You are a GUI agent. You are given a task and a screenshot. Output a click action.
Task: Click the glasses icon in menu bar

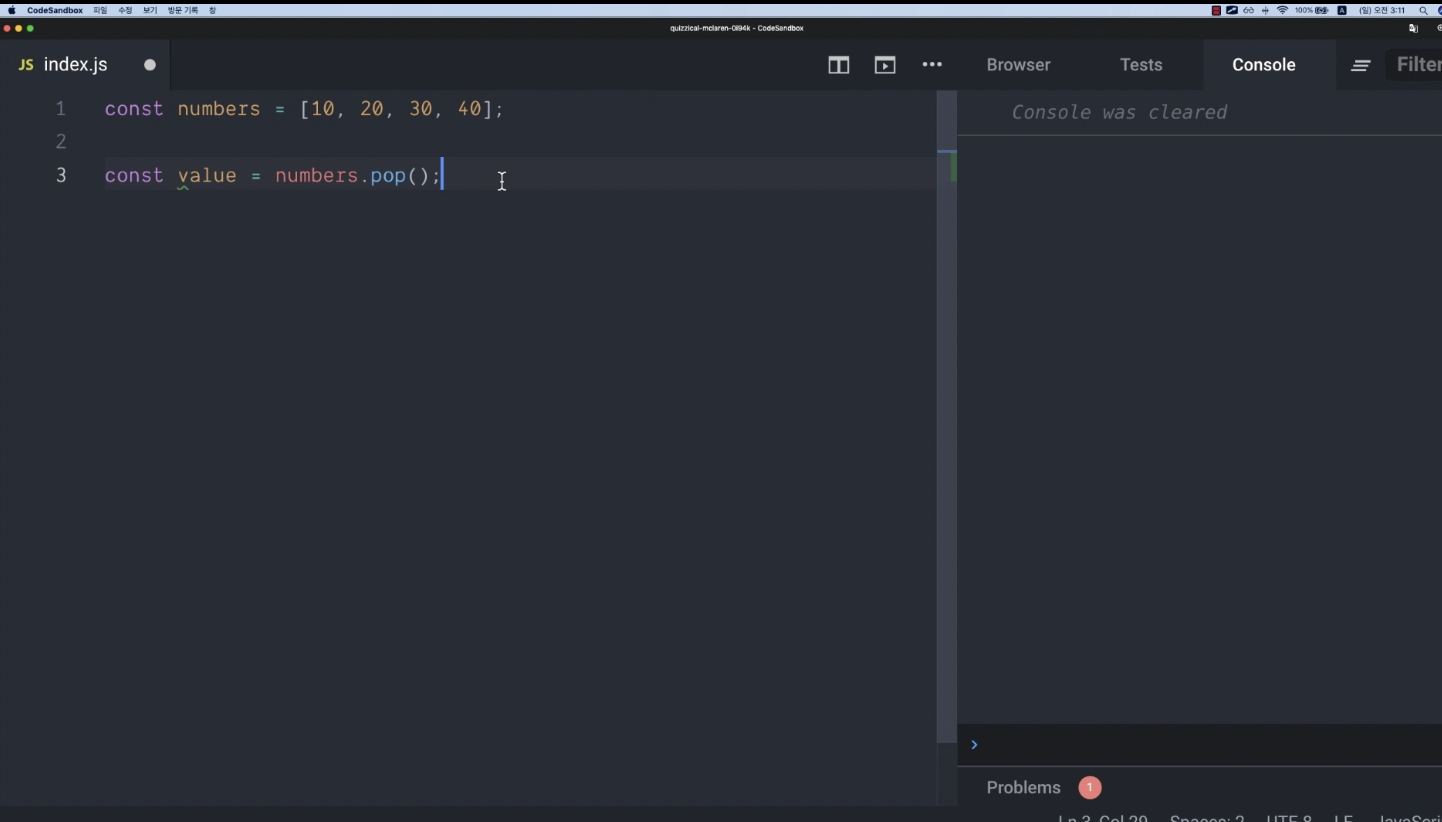[x=1248, y=10]
